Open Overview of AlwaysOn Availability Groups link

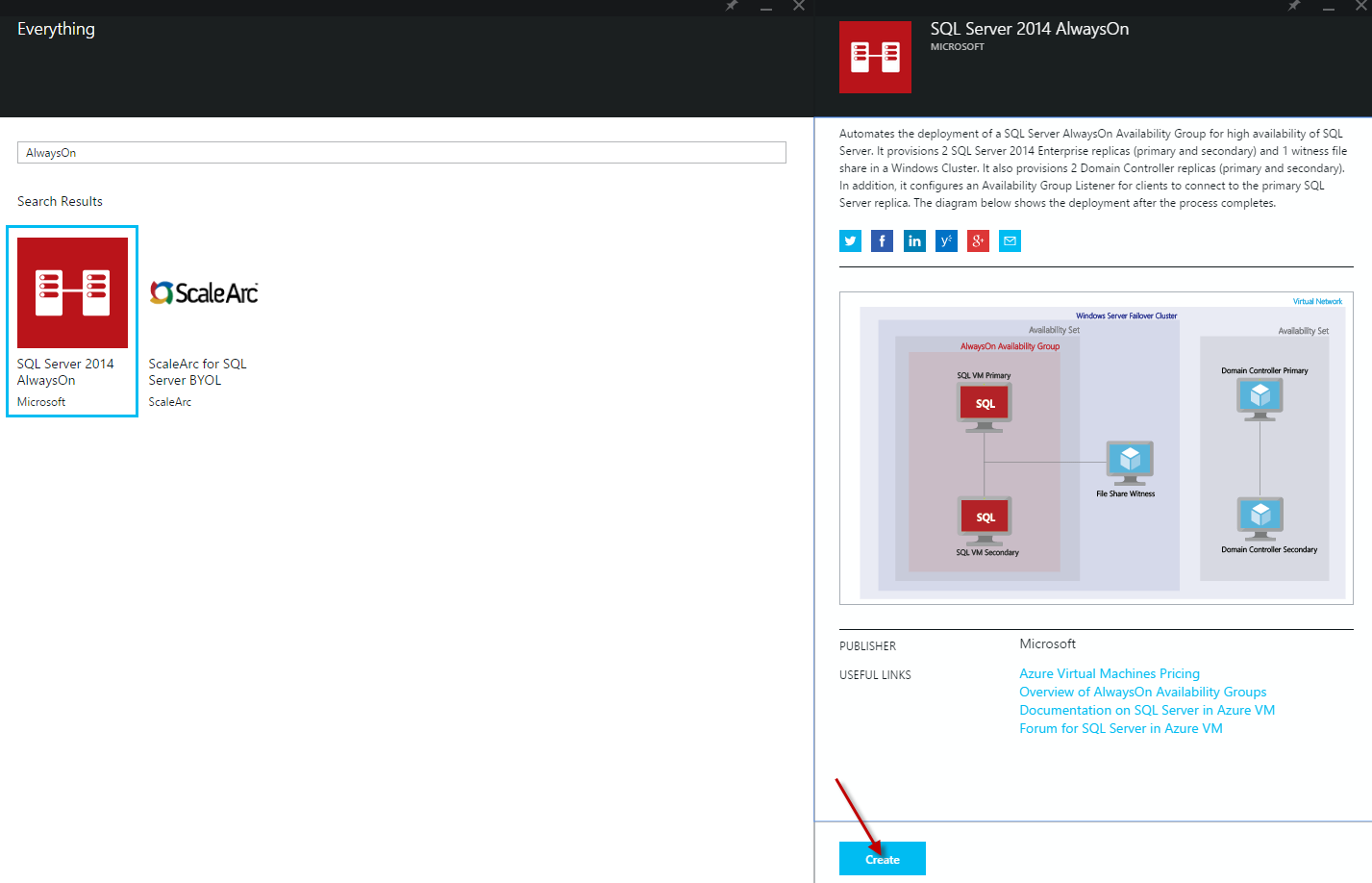coord(1142,693)
